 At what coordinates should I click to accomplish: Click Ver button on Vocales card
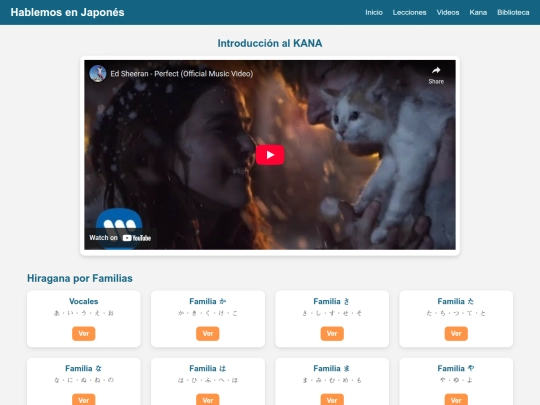(84, 333)
